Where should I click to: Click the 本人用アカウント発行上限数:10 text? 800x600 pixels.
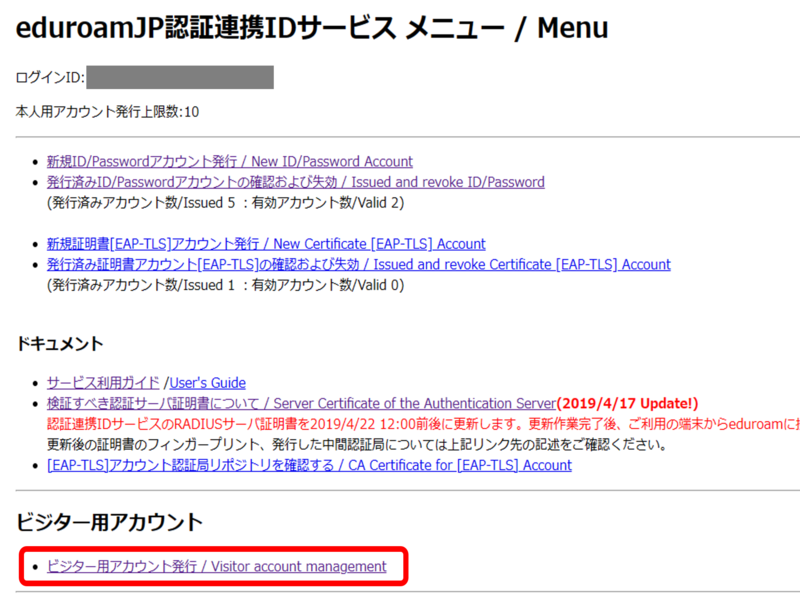pyautogui.click(x=107, y=112)
